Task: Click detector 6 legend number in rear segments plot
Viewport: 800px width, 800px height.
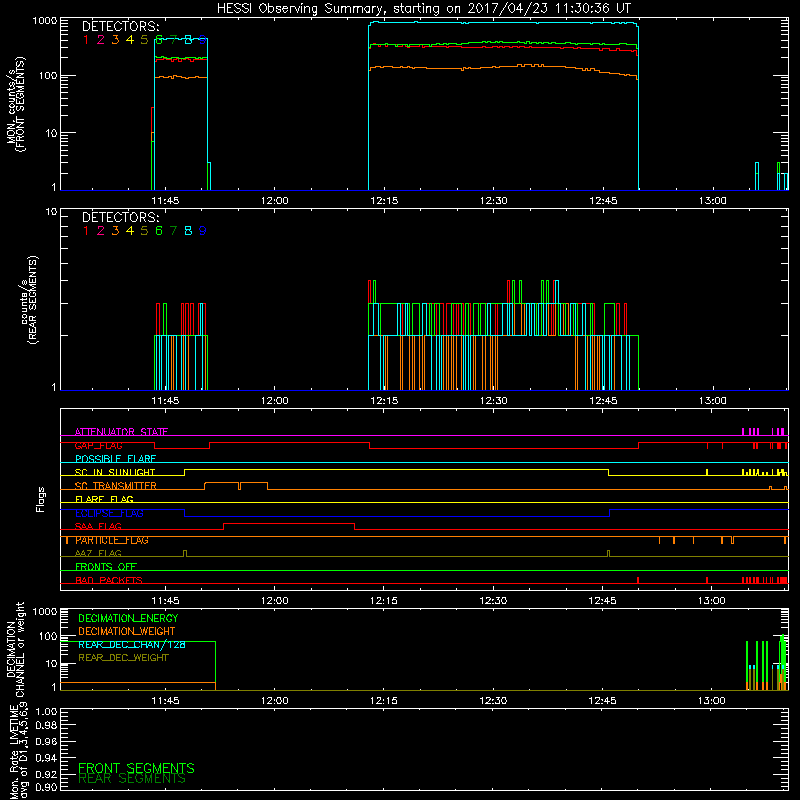Action: [x=159, y=231]
